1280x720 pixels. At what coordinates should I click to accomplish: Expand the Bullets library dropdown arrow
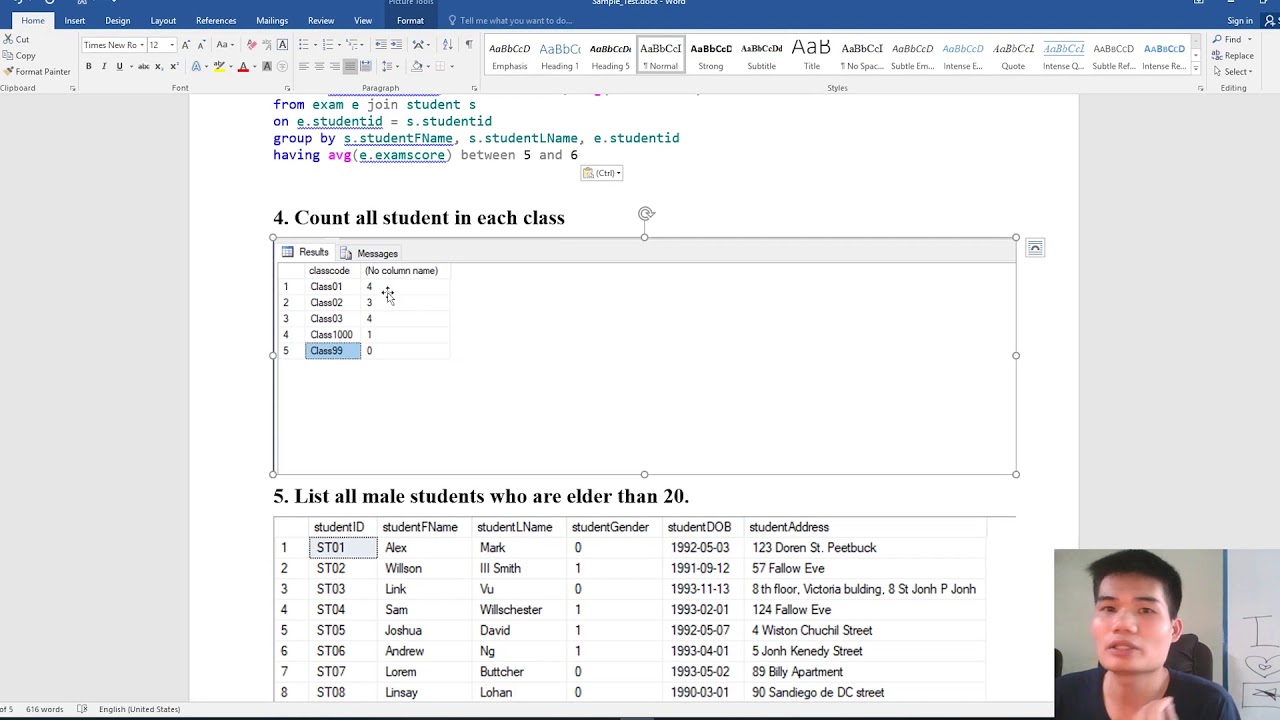tap(315, 45)
